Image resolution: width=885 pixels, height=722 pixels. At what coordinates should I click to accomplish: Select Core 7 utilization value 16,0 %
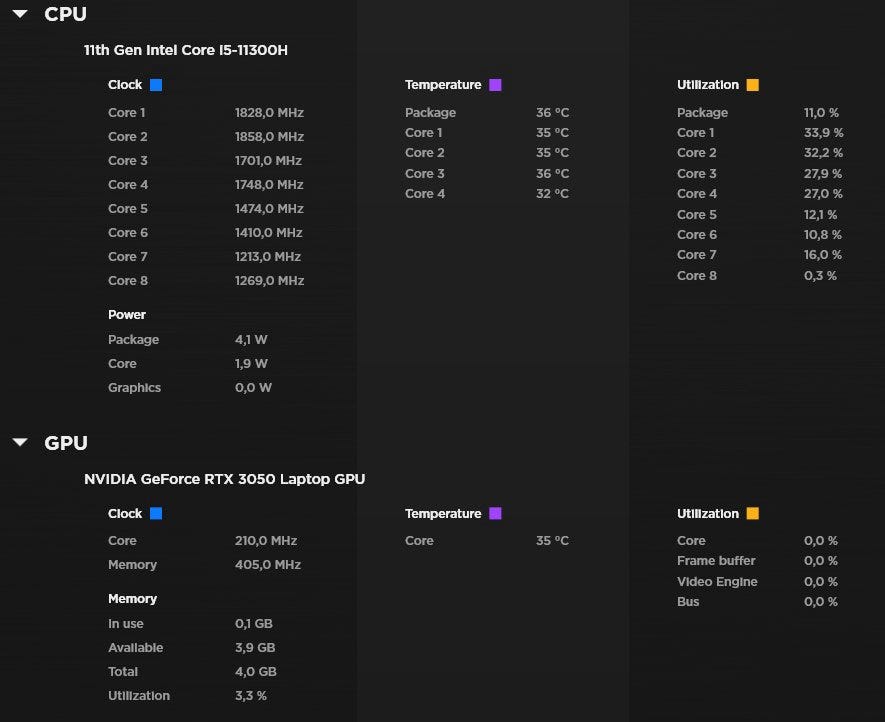(823, 255)
